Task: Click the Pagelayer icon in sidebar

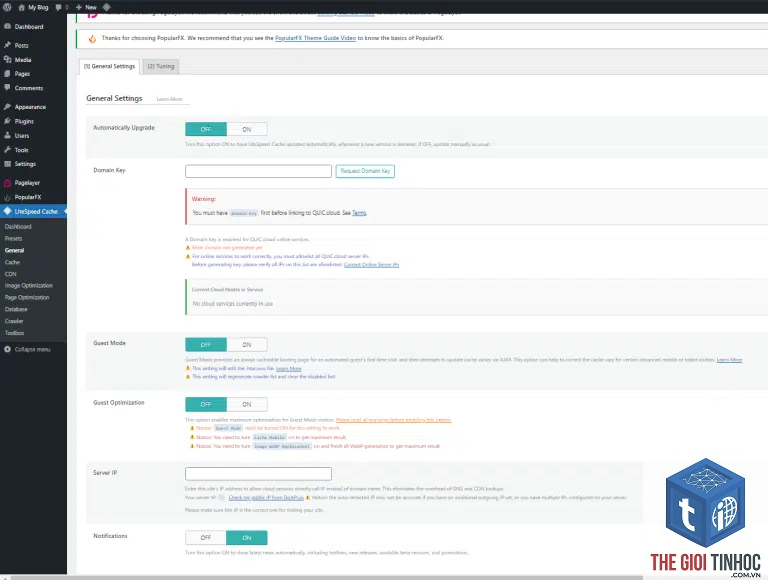Action: point(7,183)
